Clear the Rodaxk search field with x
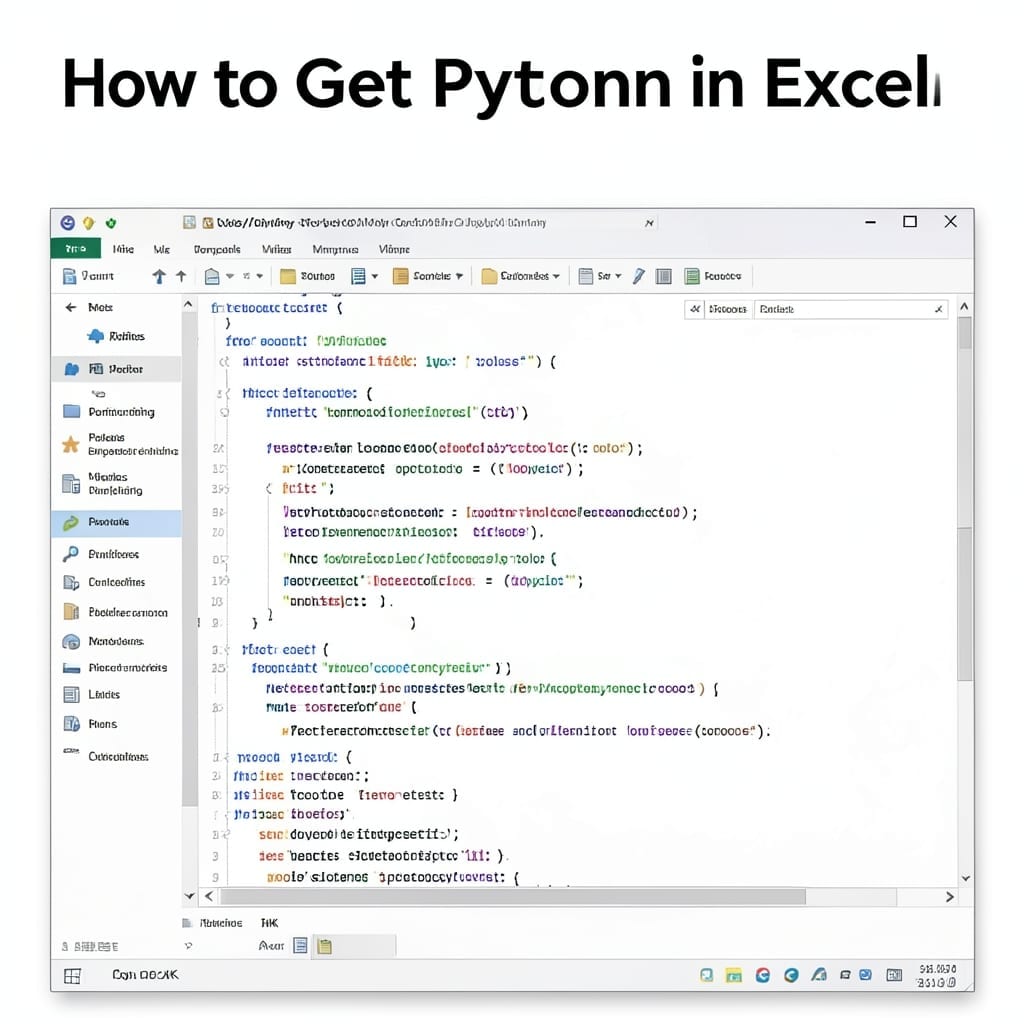1024x1024 pixels. coord(938,309)
